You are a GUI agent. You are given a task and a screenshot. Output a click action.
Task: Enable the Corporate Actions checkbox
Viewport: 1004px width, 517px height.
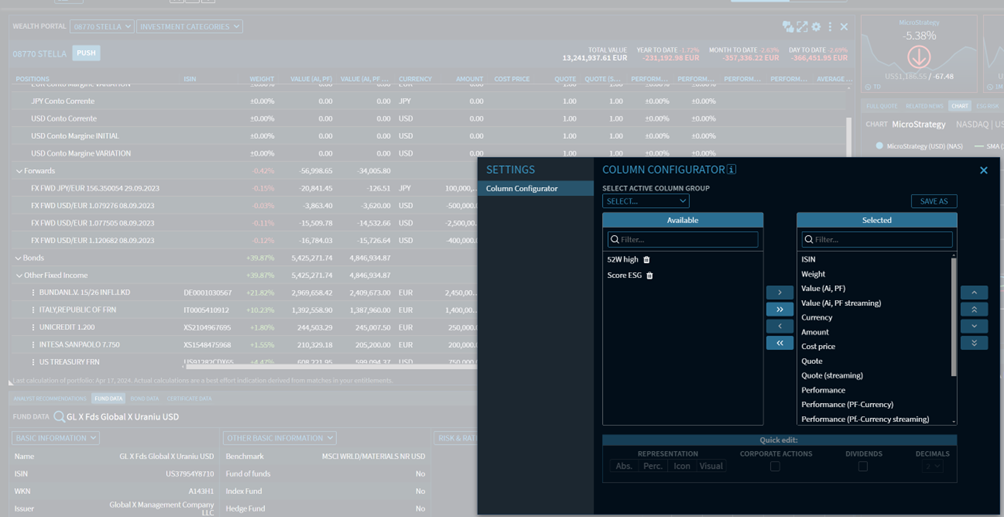click(774, 466)
